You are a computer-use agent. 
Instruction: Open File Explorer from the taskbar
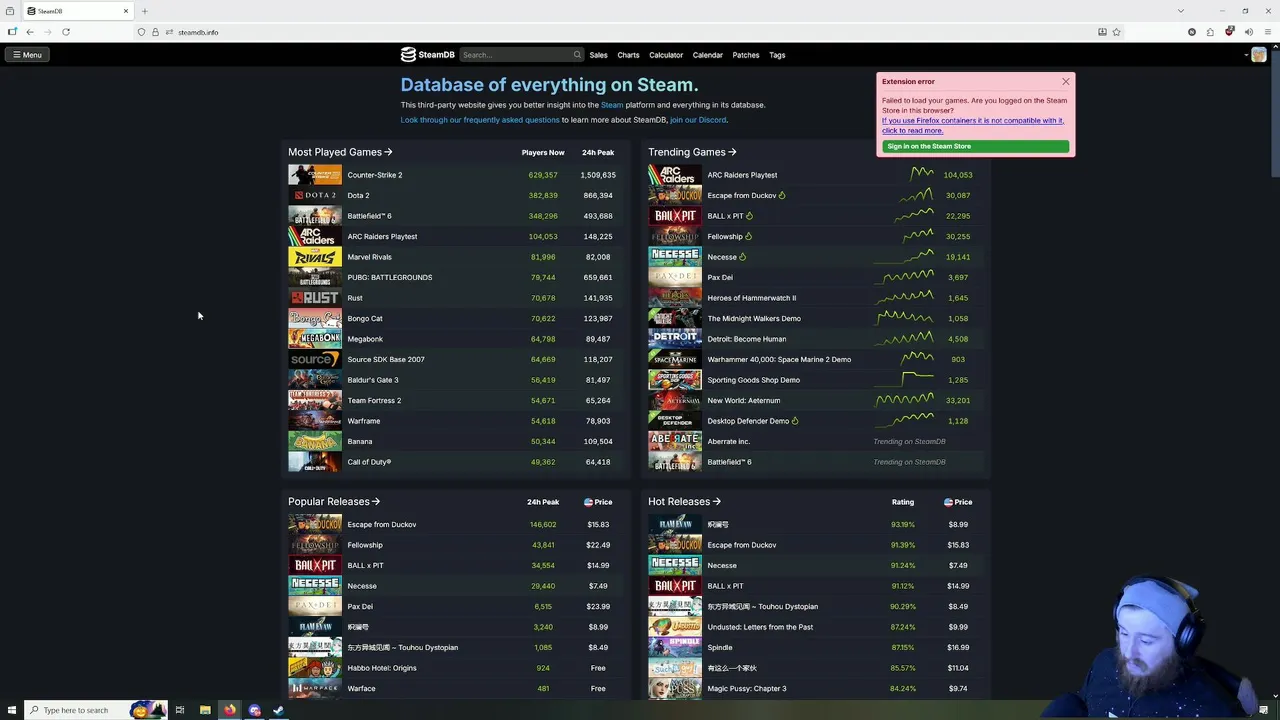tap(205, 710)
